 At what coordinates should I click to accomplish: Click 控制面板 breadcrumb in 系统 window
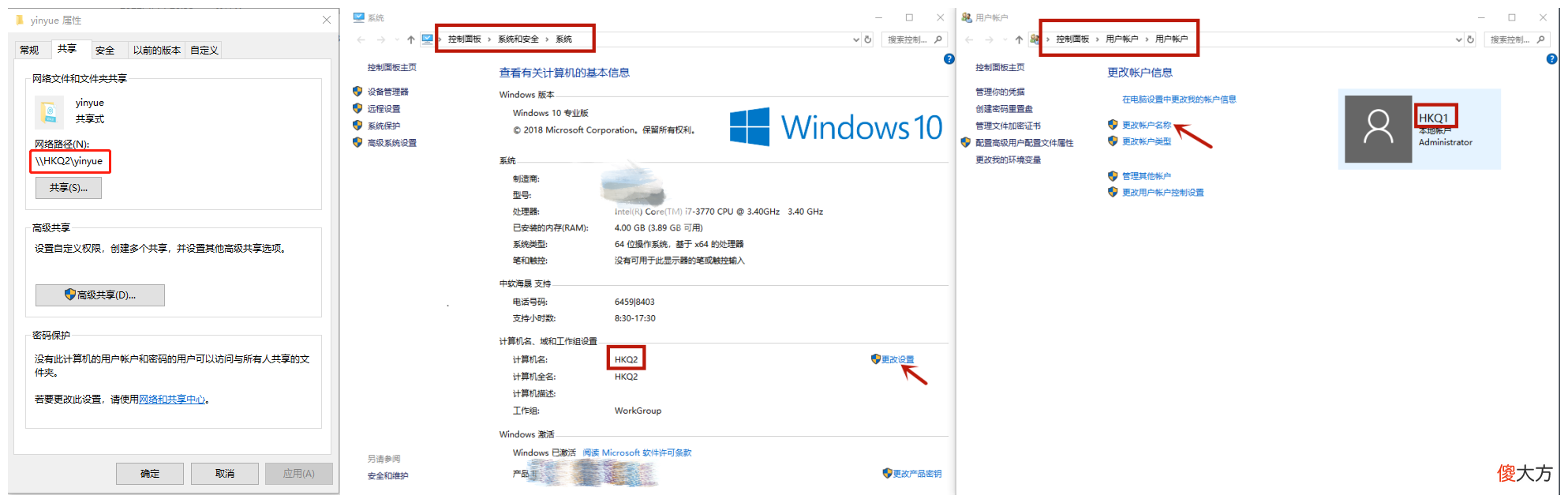click(x=465, y=39)
